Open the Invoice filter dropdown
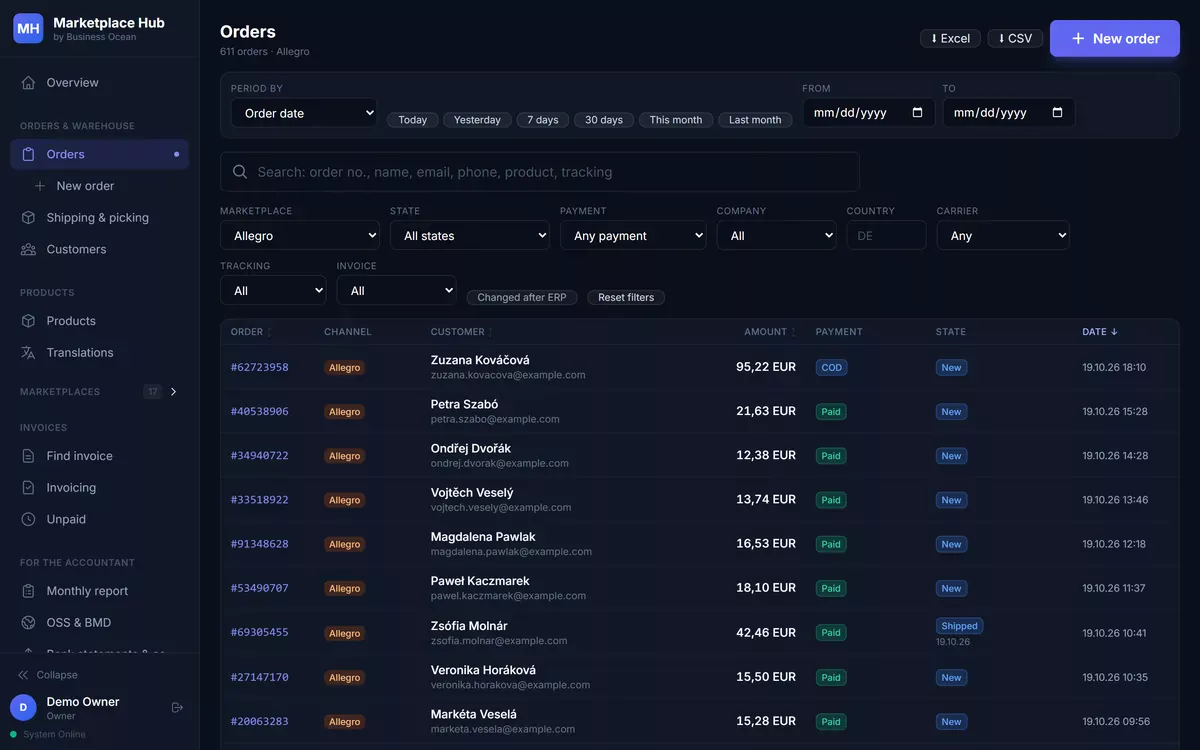Screen dimensions: 1200x750 (397, 291)
